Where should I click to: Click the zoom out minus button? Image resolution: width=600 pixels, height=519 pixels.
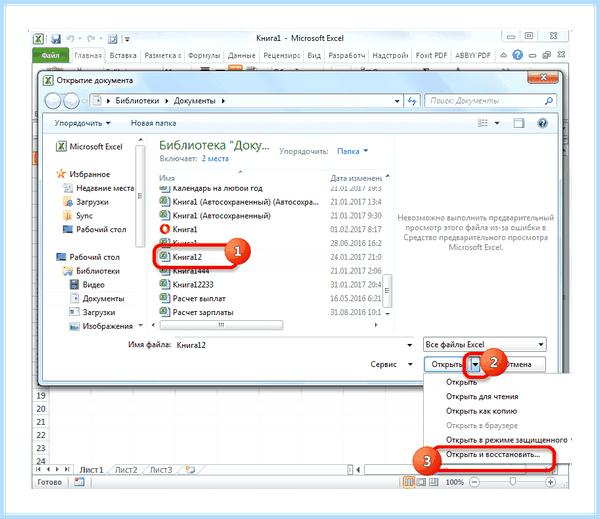[x=474, y=482]
